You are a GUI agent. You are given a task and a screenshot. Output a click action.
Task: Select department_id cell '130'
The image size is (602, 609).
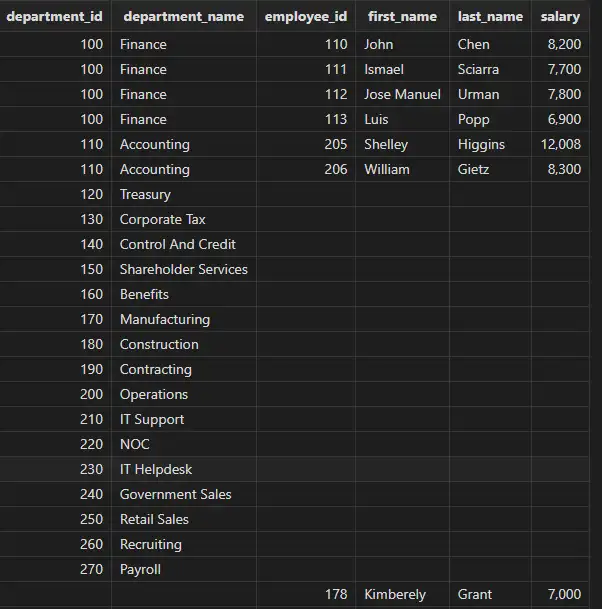click(55, 219)
